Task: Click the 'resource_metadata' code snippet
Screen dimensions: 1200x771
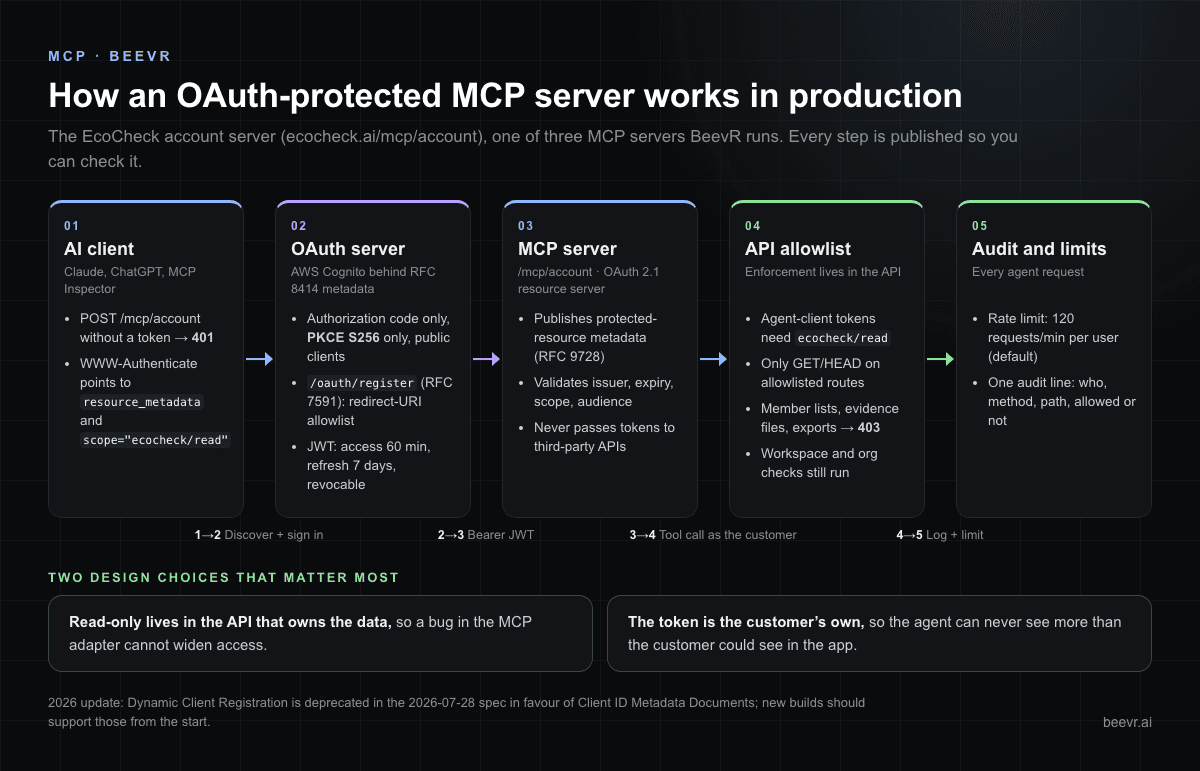Action: tap(142, 402)
